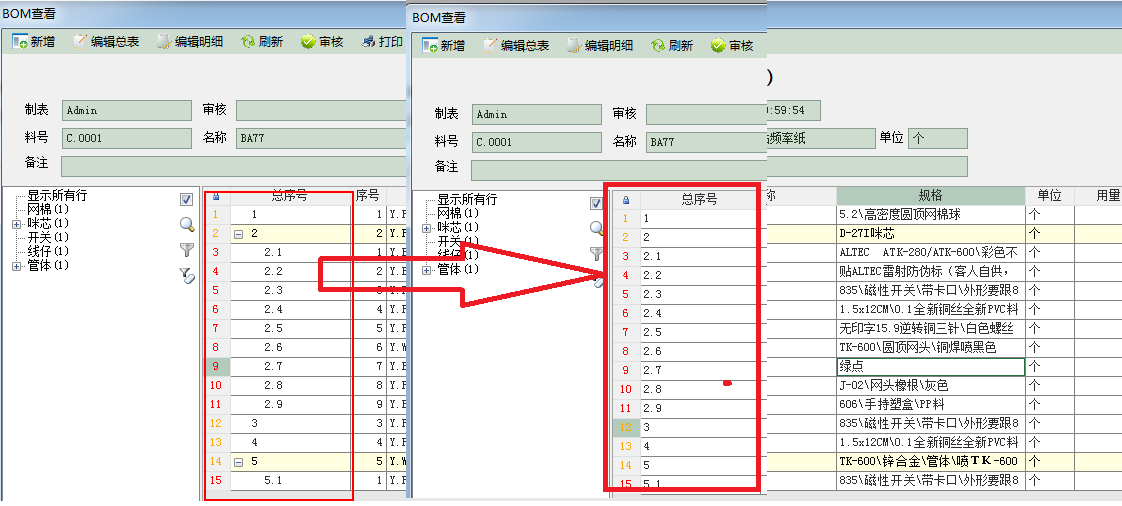Click 审核 checkmark button in left window toolbar

click(322, 42)
